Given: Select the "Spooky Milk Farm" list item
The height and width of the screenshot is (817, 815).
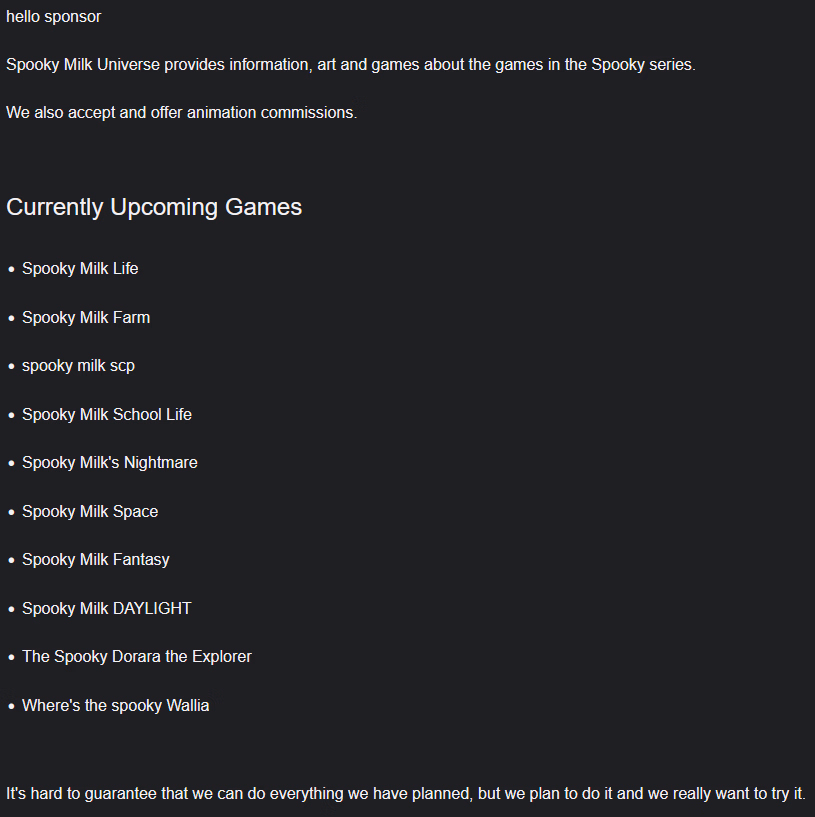Looking at the screenshot, I should (x=86, y=317).
